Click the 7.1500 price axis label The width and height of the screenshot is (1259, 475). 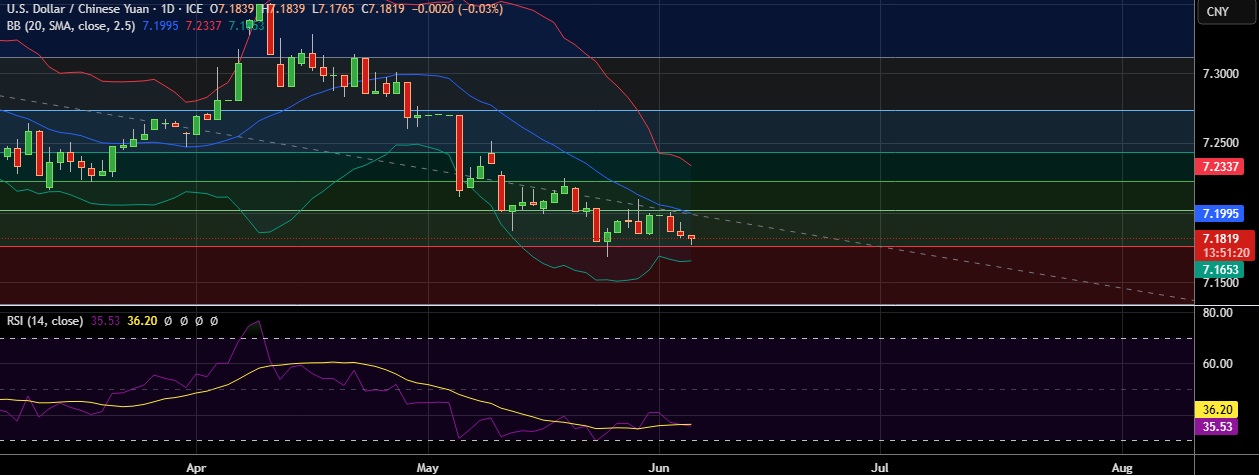pyautogui.click(x=1220, y=284)
